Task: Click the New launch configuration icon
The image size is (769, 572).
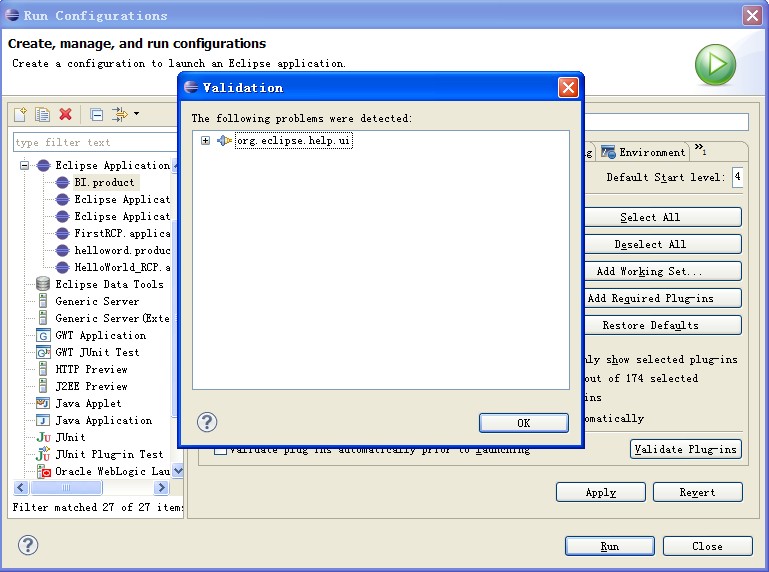Action: coord(20,114)
